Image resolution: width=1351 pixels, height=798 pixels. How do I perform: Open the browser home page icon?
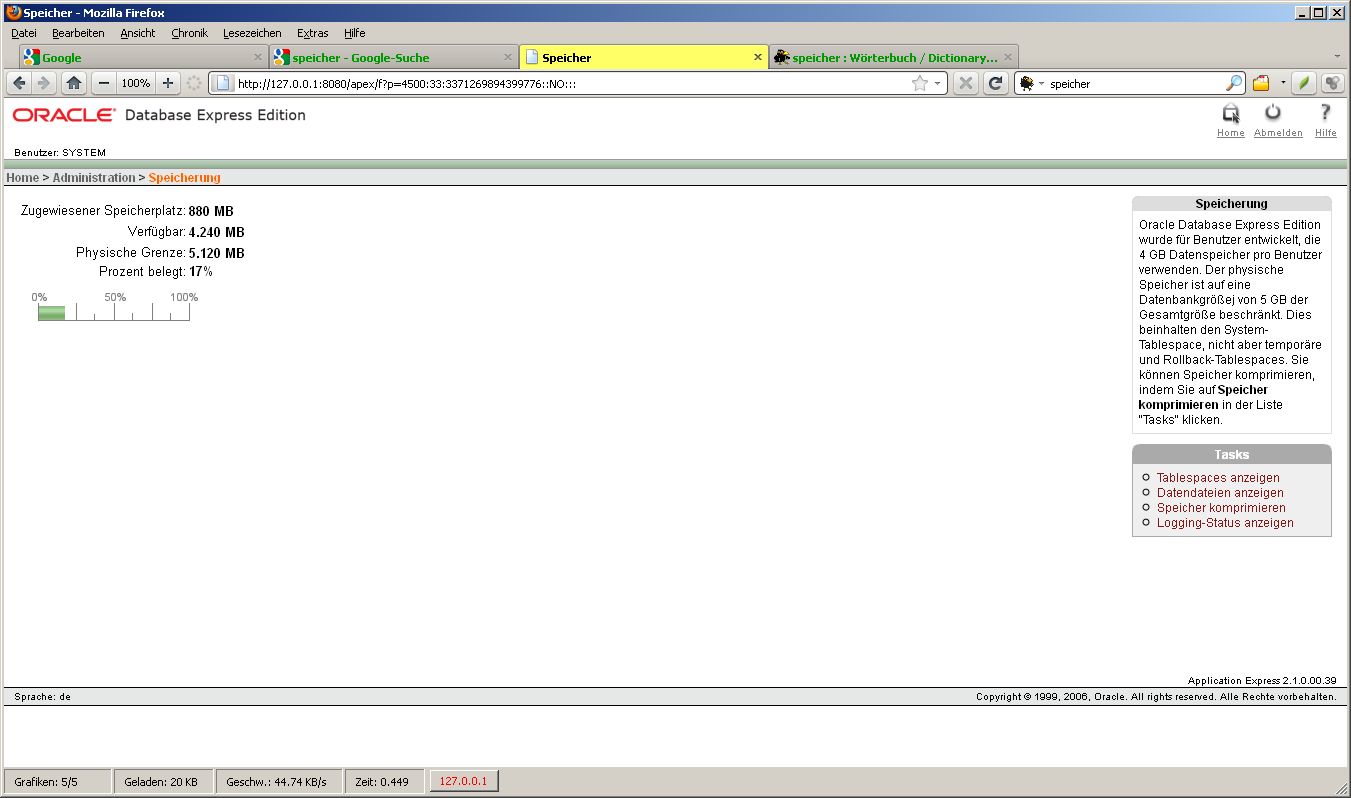pos(74,84)
